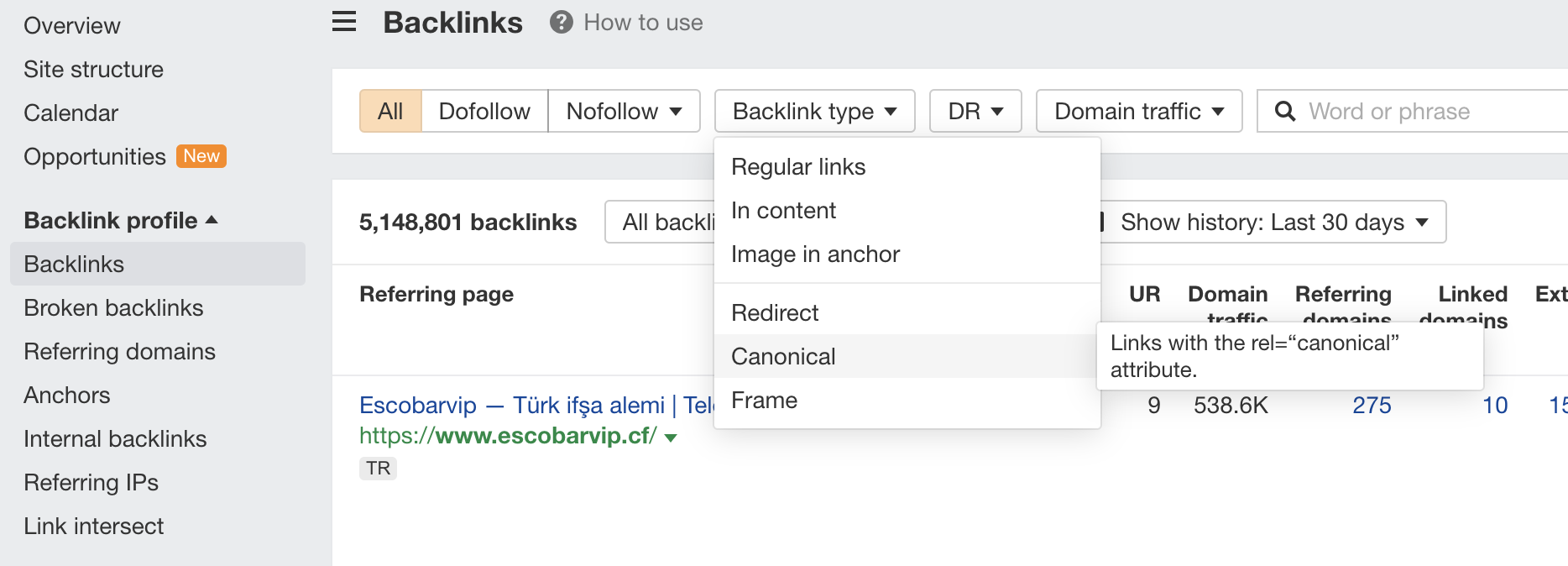Click the TR country tag
The width and height of the screenshot is (1568, 566).
[378, 468]
